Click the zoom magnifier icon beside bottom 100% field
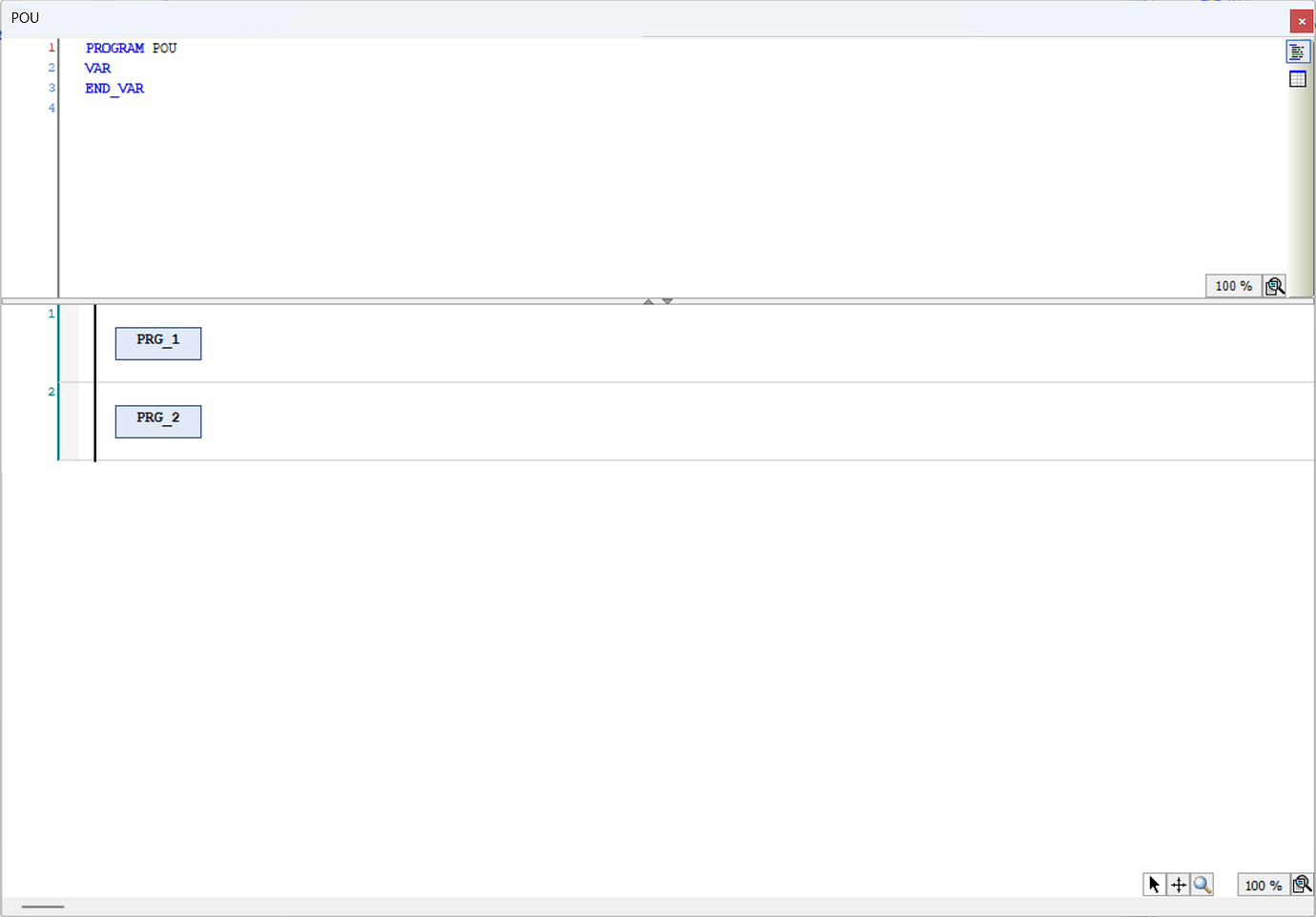 point(1303,884)
